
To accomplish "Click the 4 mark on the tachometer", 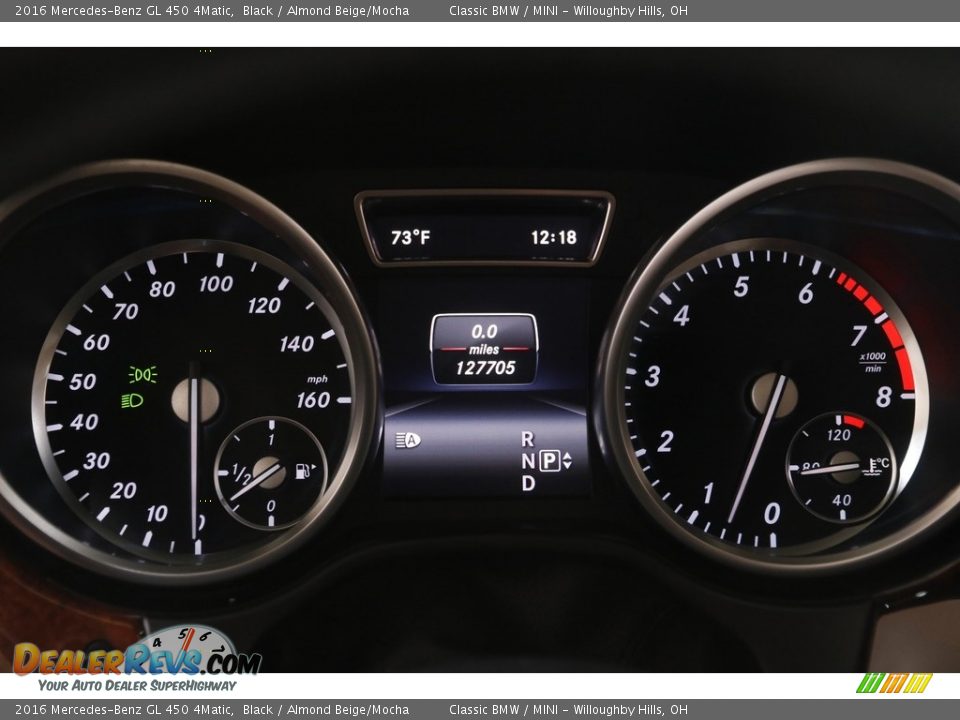I will coord(681,315).
